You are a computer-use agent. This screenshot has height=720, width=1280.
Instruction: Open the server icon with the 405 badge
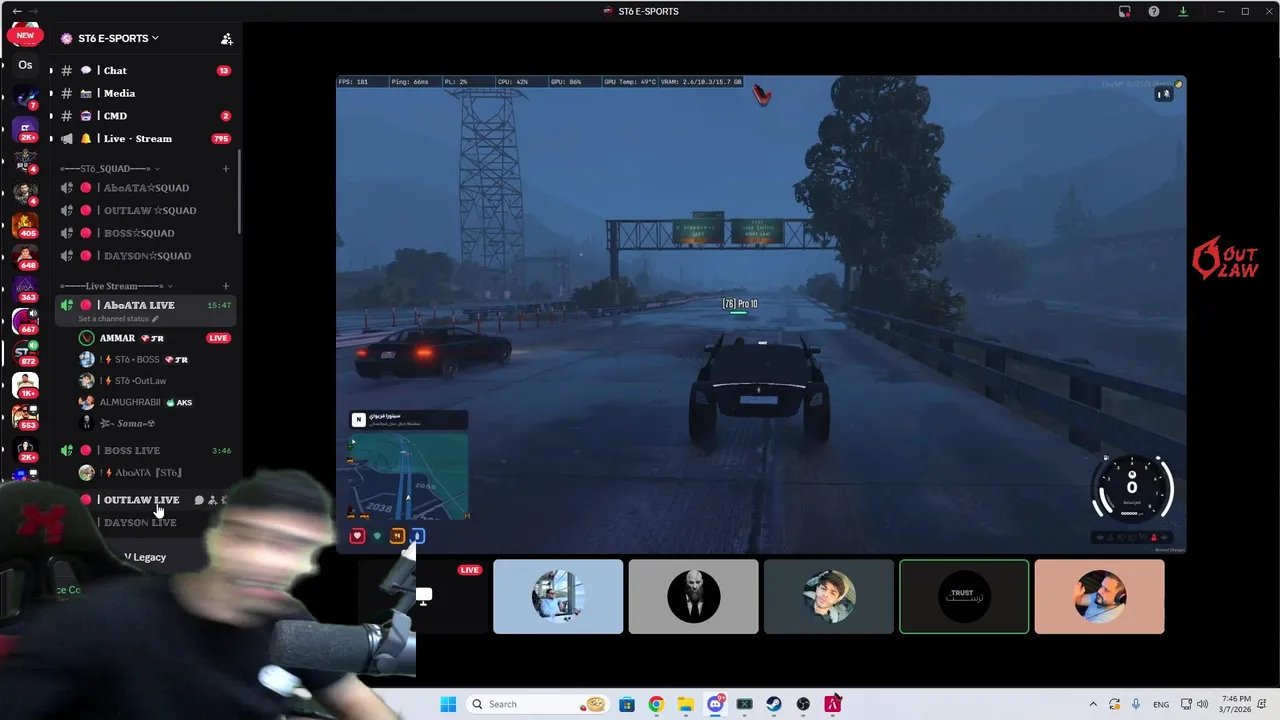point(25,225)
